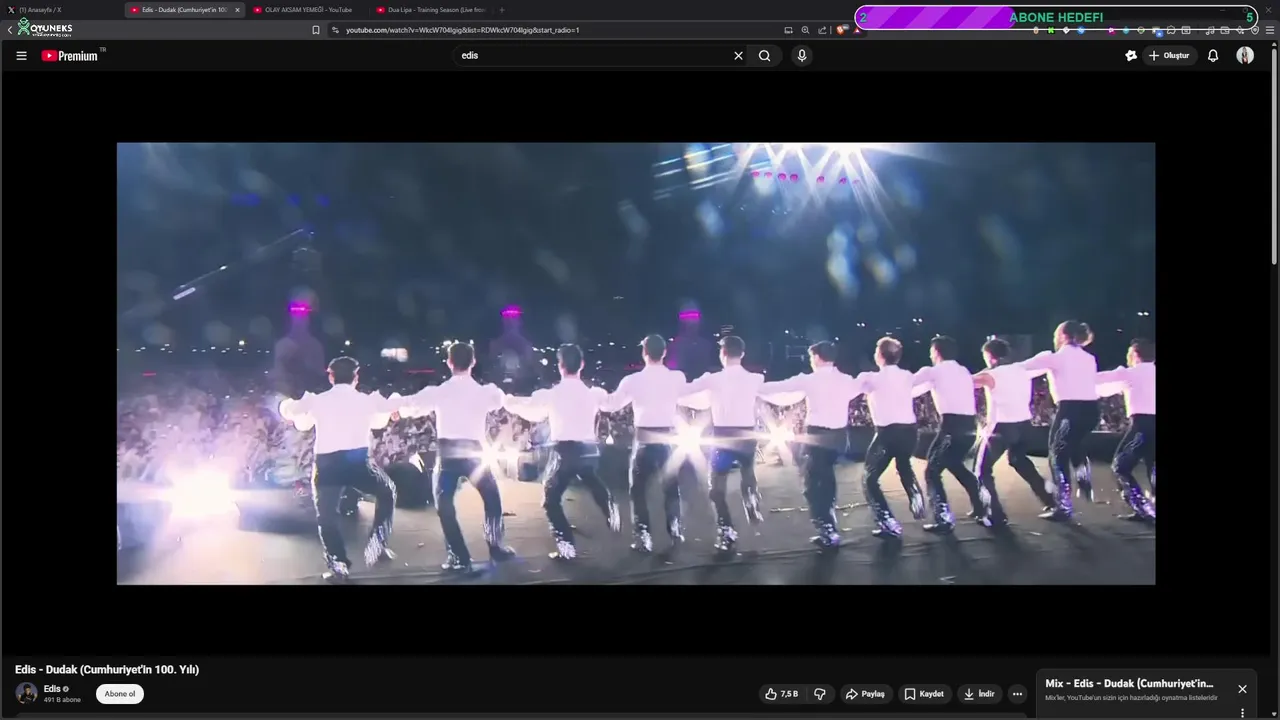Open Mix - Edis - Dudak playlist title
This screenshot has height=720, width=1280.
[x=1129, y=684]
